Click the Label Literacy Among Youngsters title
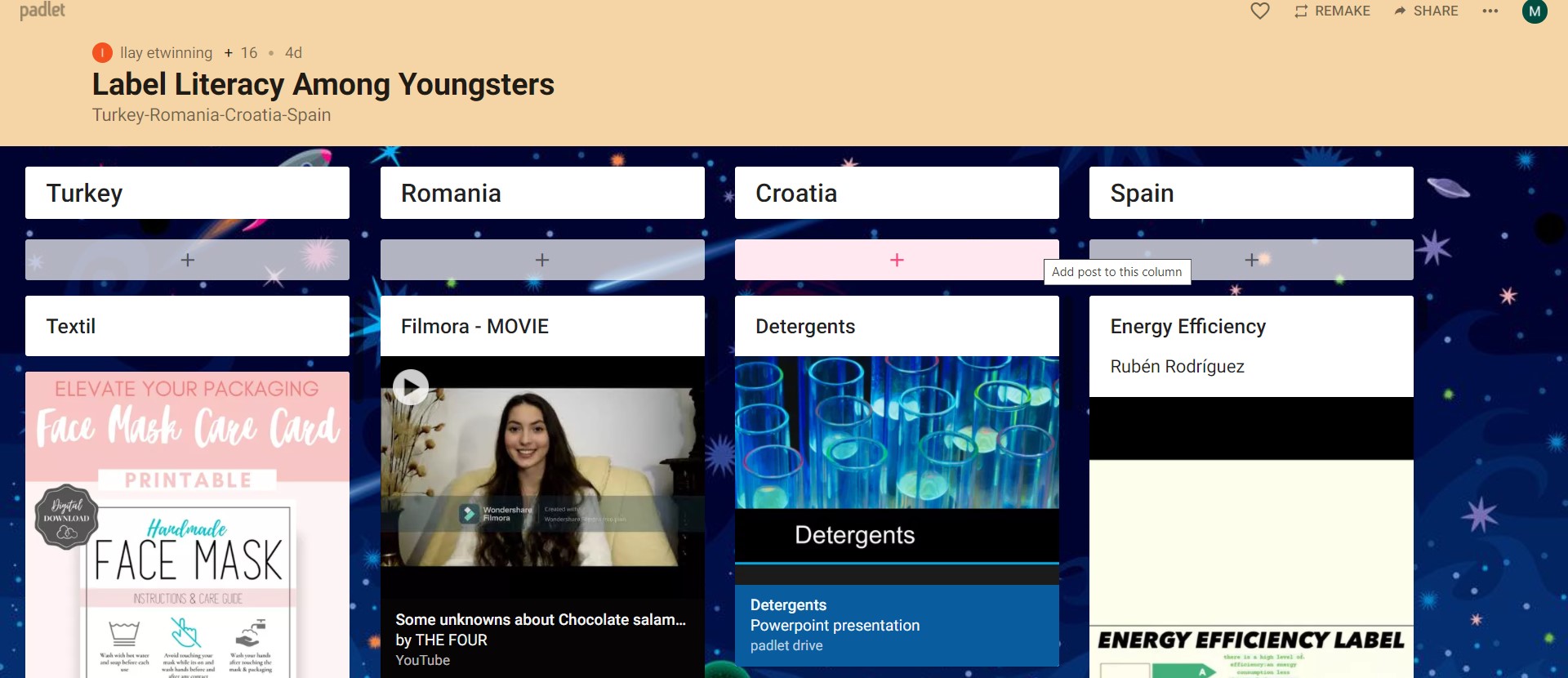 tap(323, 84)
